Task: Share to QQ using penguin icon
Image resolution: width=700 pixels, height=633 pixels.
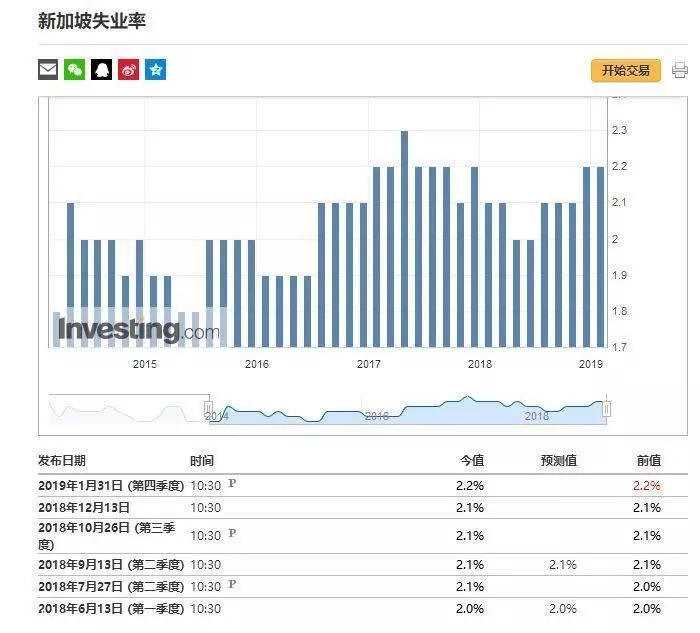Action: click(x=101, y=70)
